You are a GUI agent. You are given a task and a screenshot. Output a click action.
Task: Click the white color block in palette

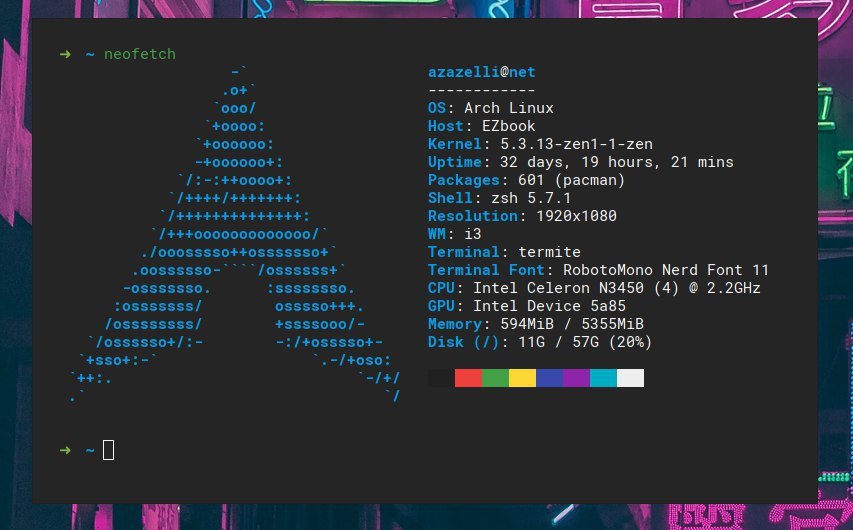[x=631, y=378]
